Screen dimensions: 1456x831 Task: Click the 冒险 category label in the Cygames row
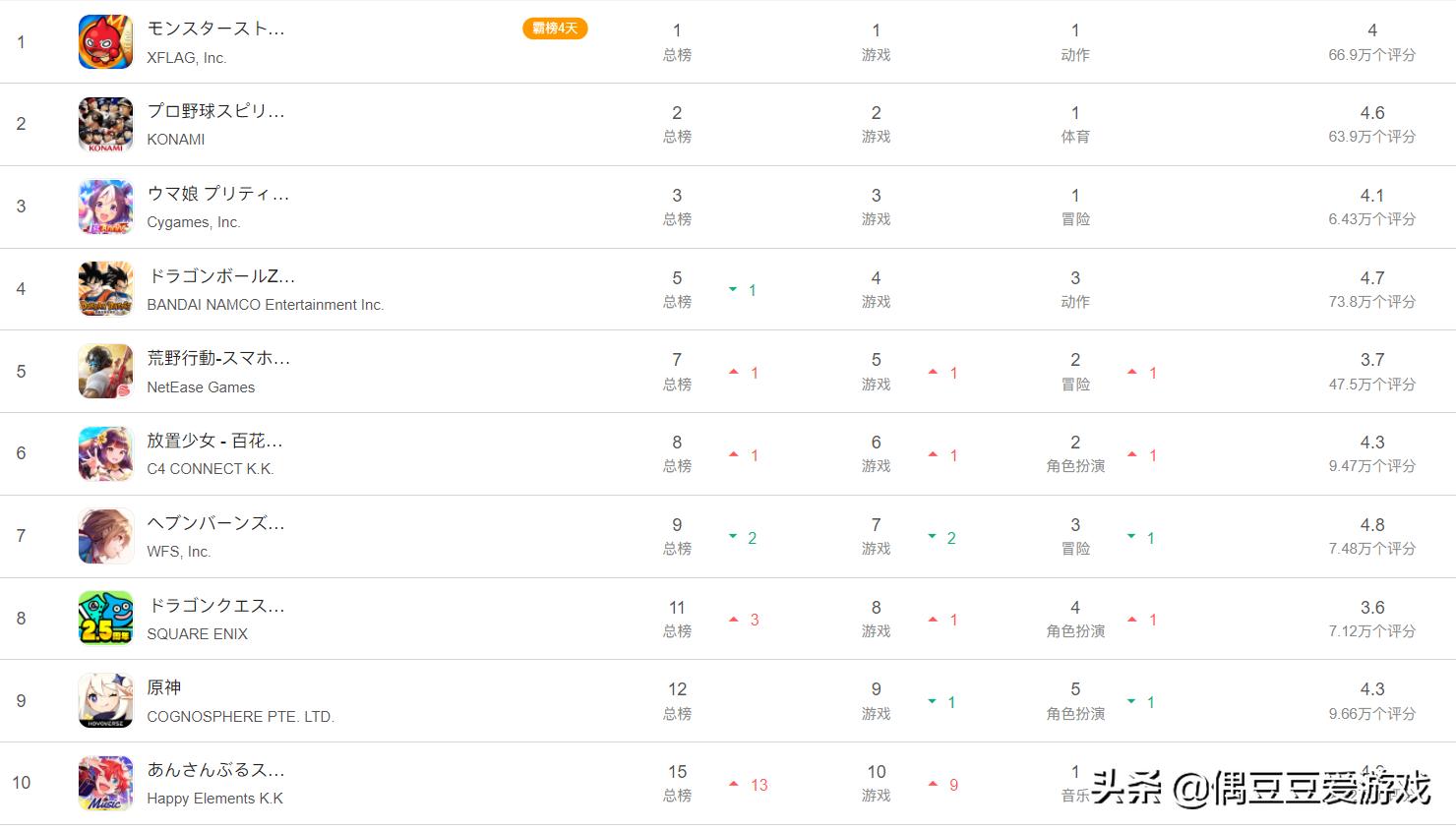1075,219
